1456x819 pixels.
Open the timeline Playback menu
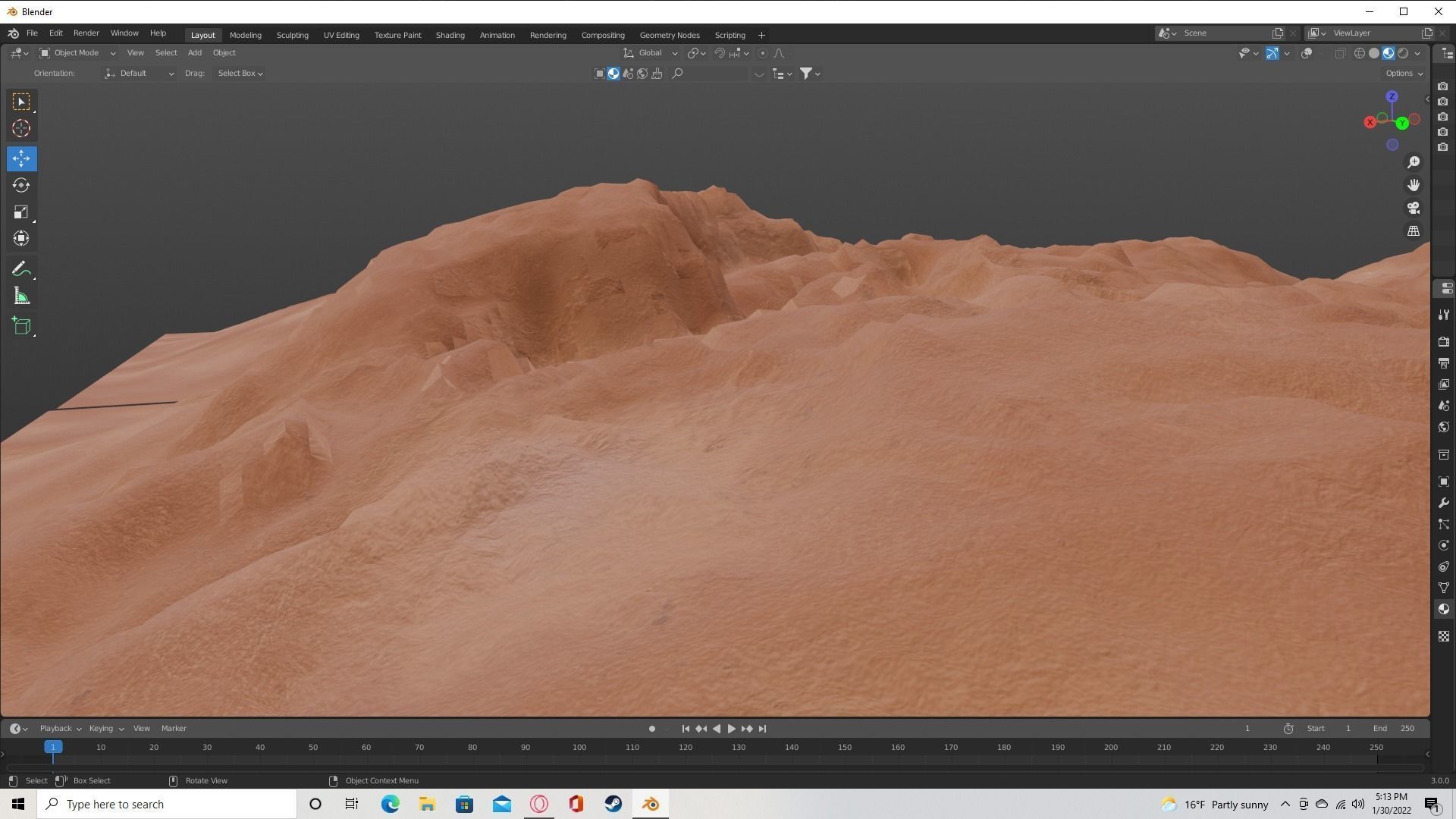(60, 729)
